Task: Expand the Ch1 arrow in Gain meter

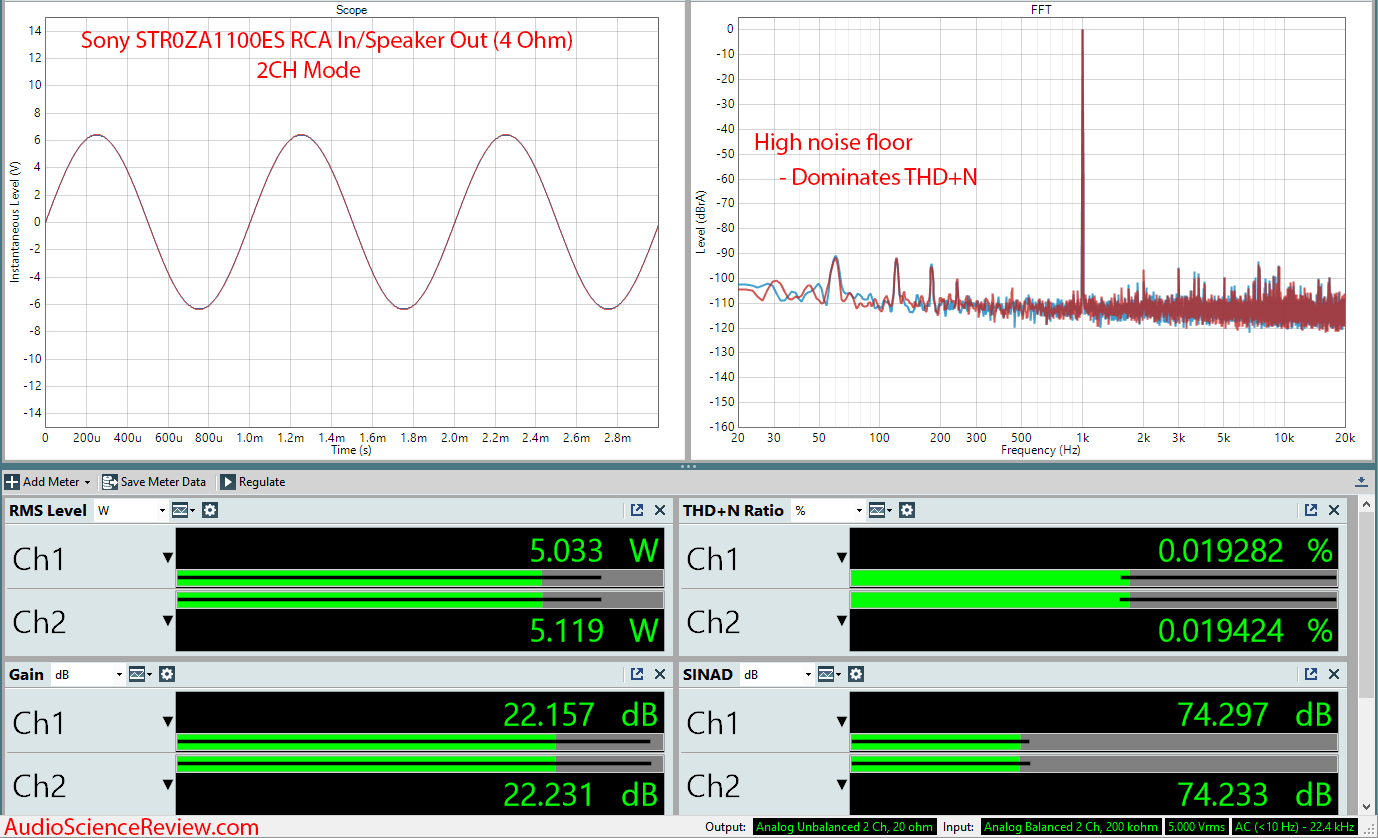Action: tap(167, 722)
